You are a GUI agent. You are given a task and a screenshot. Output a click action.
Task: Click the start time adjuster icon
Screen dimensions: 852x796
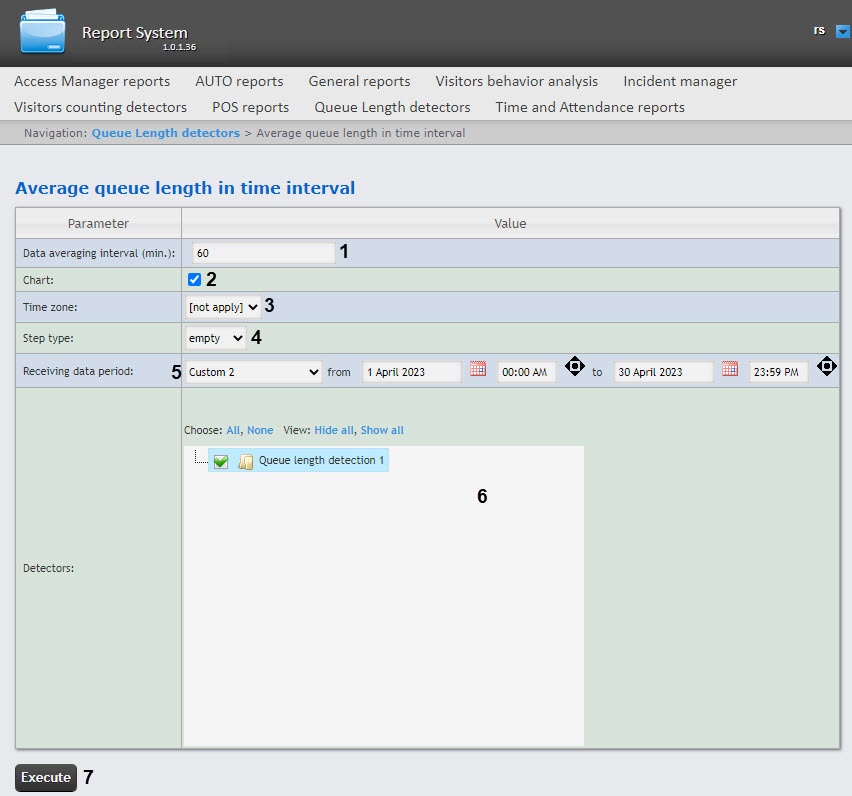574,367
